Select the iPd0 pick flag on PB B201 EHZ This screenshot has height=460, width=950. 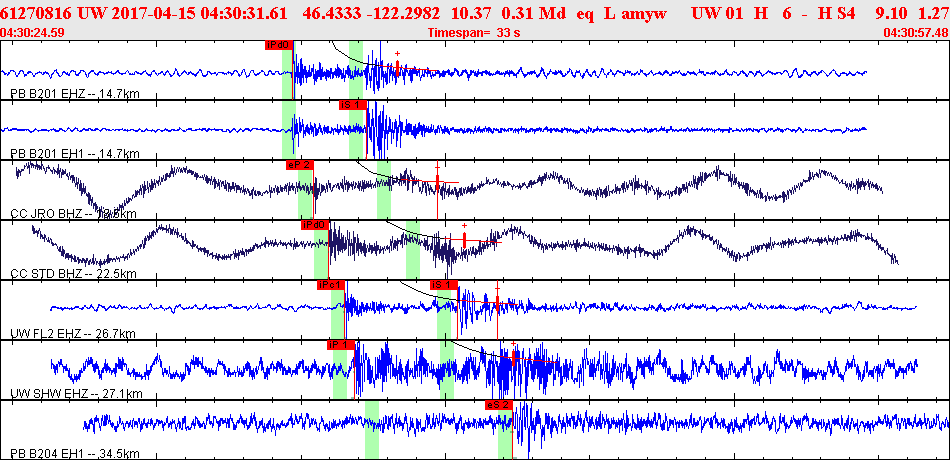point(279,44)
